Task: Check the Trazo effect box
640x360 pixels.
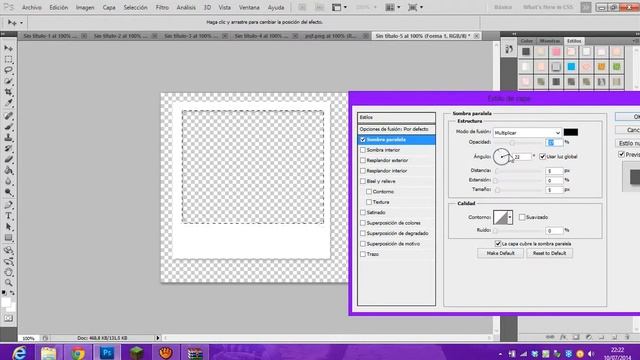Action: pyautogui.click(x=362, y=254)
